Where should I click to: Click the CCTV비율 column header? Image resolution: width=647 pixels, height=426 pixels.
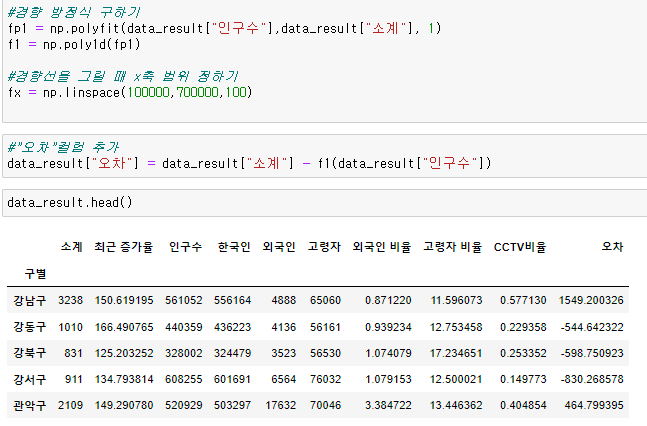520,247
